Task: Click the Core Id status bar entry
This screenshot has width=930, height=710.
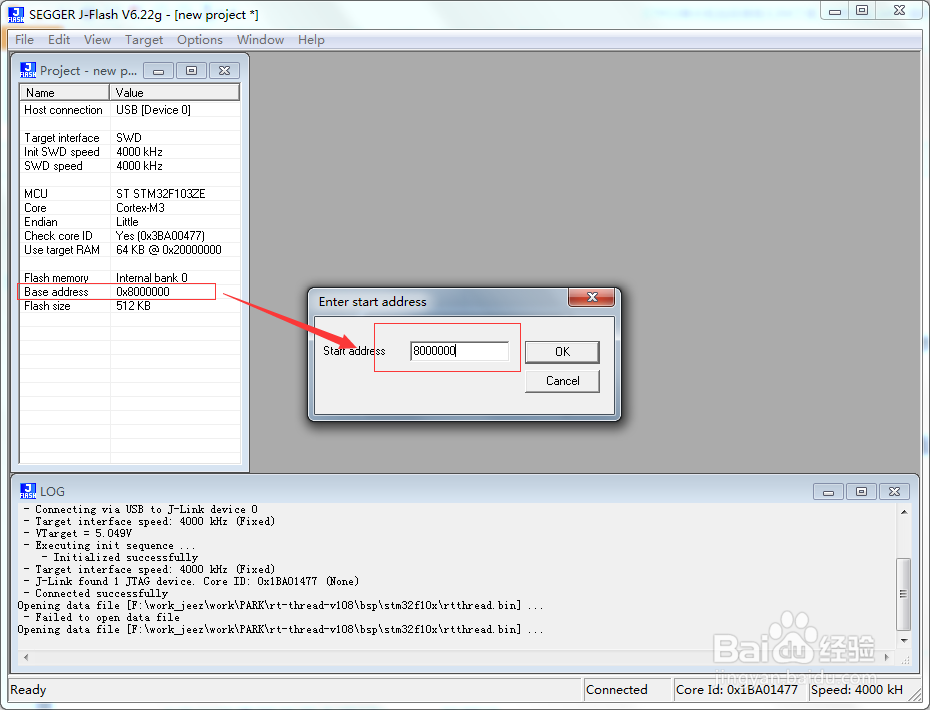Action: (740, 690)
